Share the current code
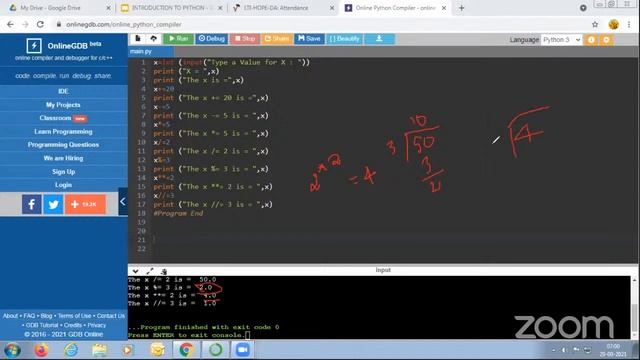The image size is (640, 360). (276, 39)
